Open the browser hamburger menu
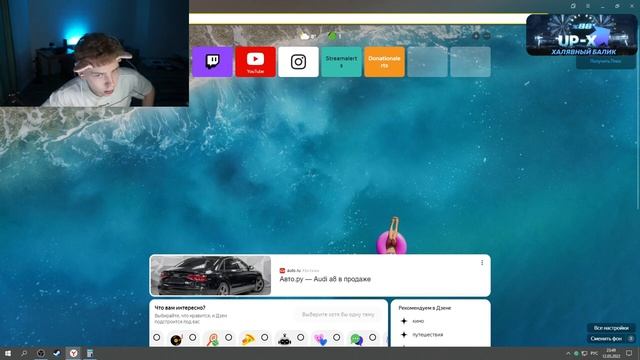Image resolution: width=640 pixels, height=360 pixels. click(x=588, y=6)
